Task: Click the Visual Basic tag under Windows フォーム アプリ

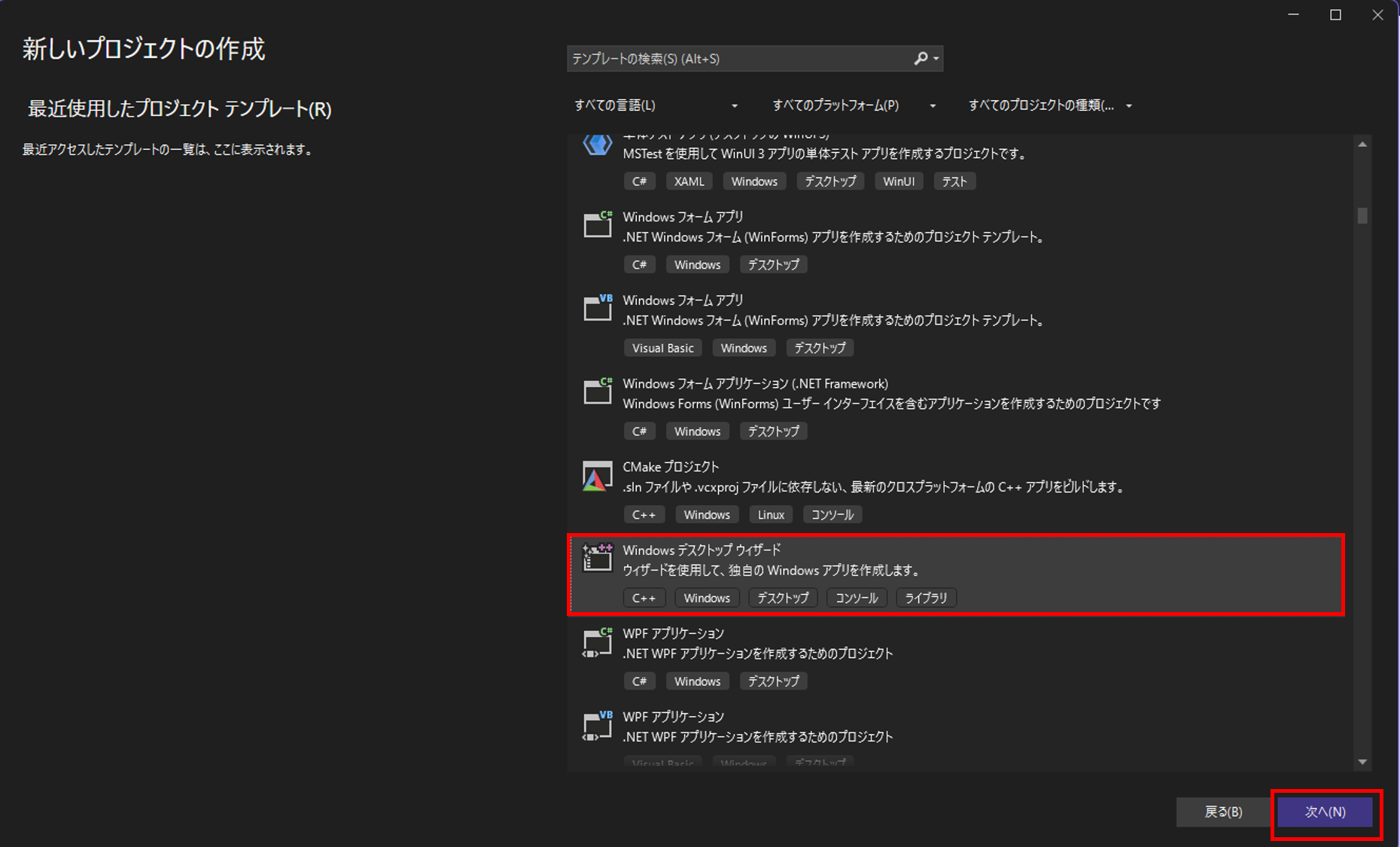Action: point(663,348)
